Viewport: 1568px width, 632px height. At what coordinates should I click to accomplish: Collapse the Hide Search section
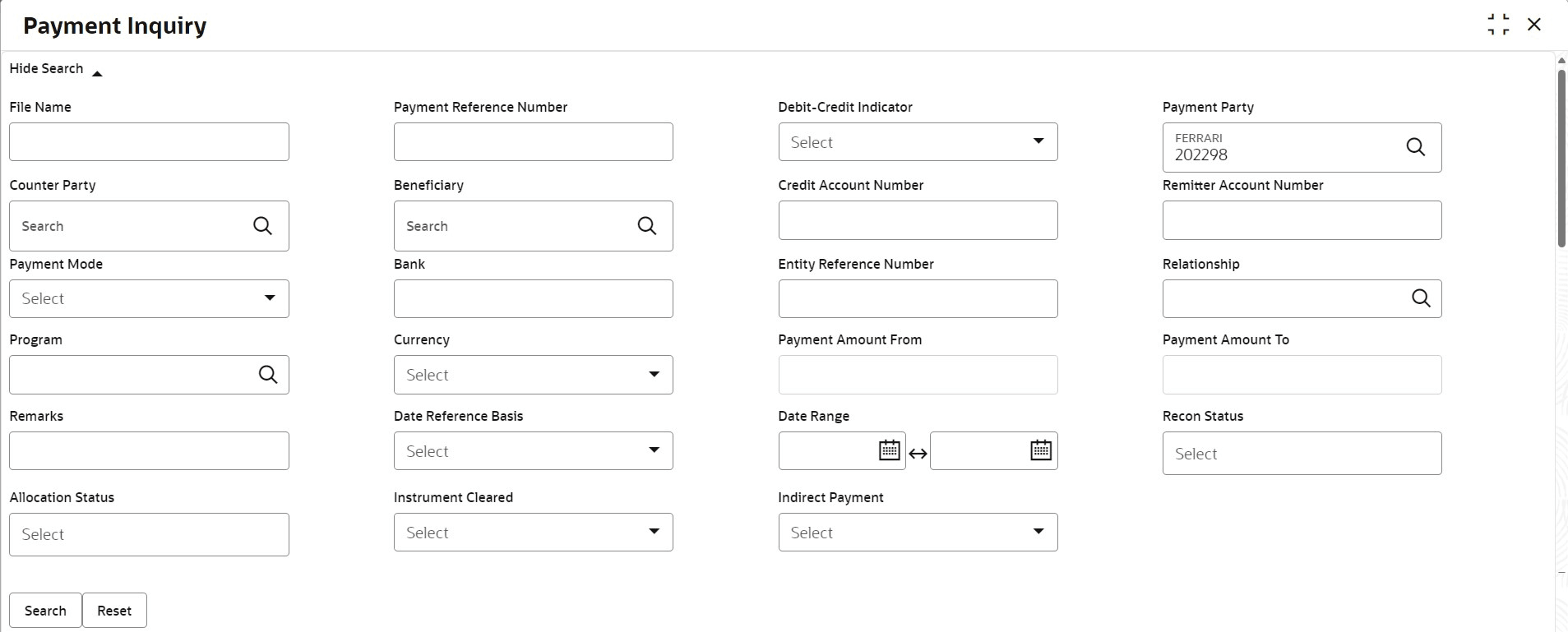click(x=56, y=69)
